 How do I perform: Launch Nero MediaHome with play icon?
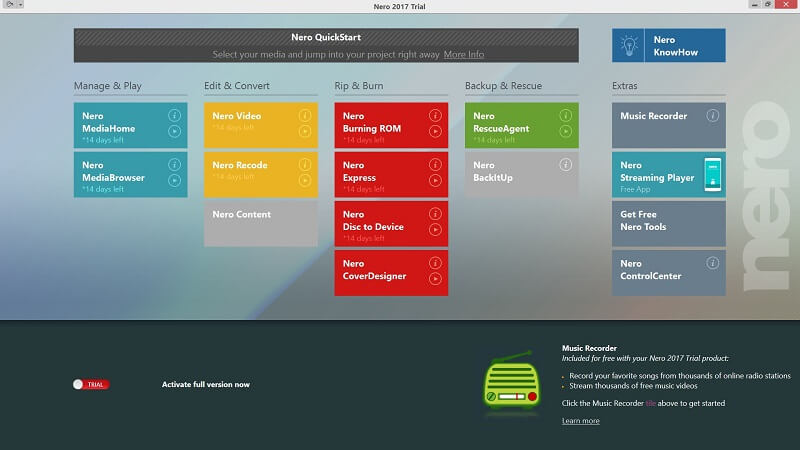point(174,132)
